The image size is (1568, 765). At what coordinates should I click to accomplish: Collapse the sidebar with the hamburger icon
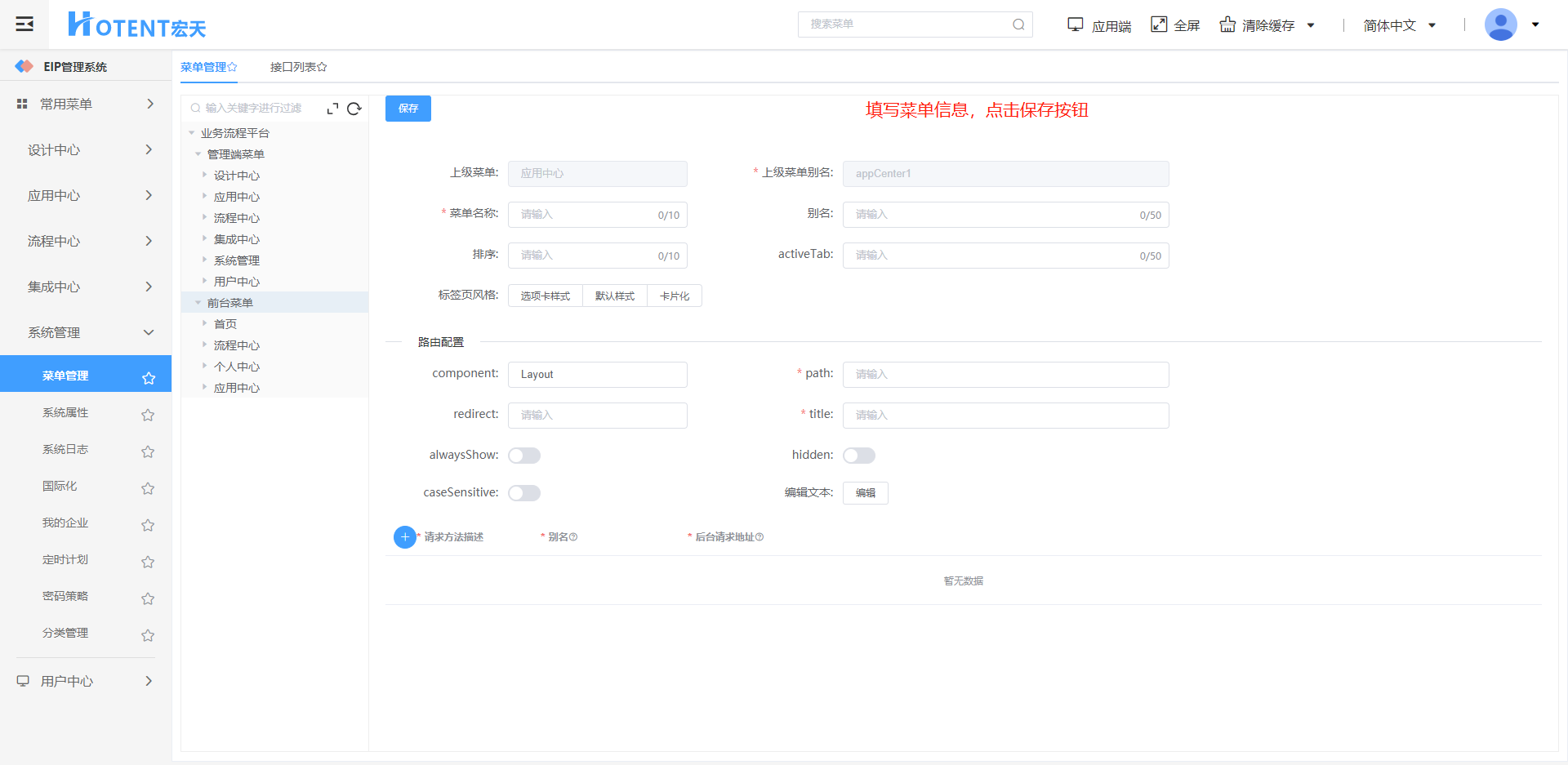tap(24, 24)
